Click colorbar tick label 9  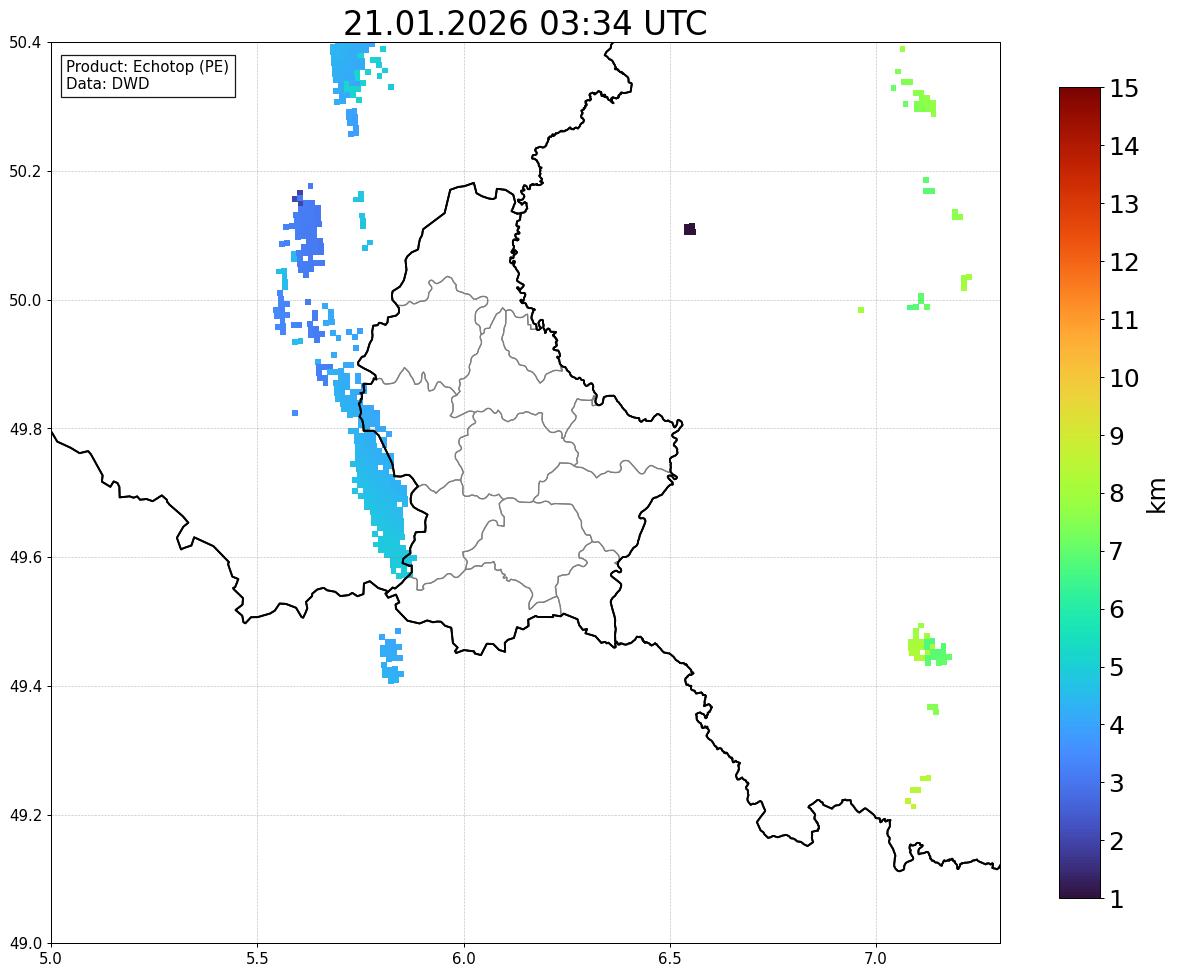(1117, 436)
